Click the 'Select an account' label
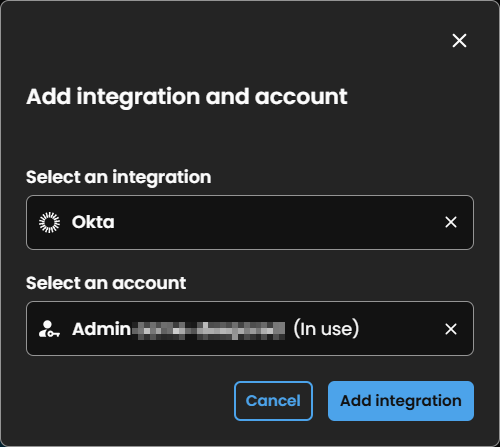 coord(106,283)
